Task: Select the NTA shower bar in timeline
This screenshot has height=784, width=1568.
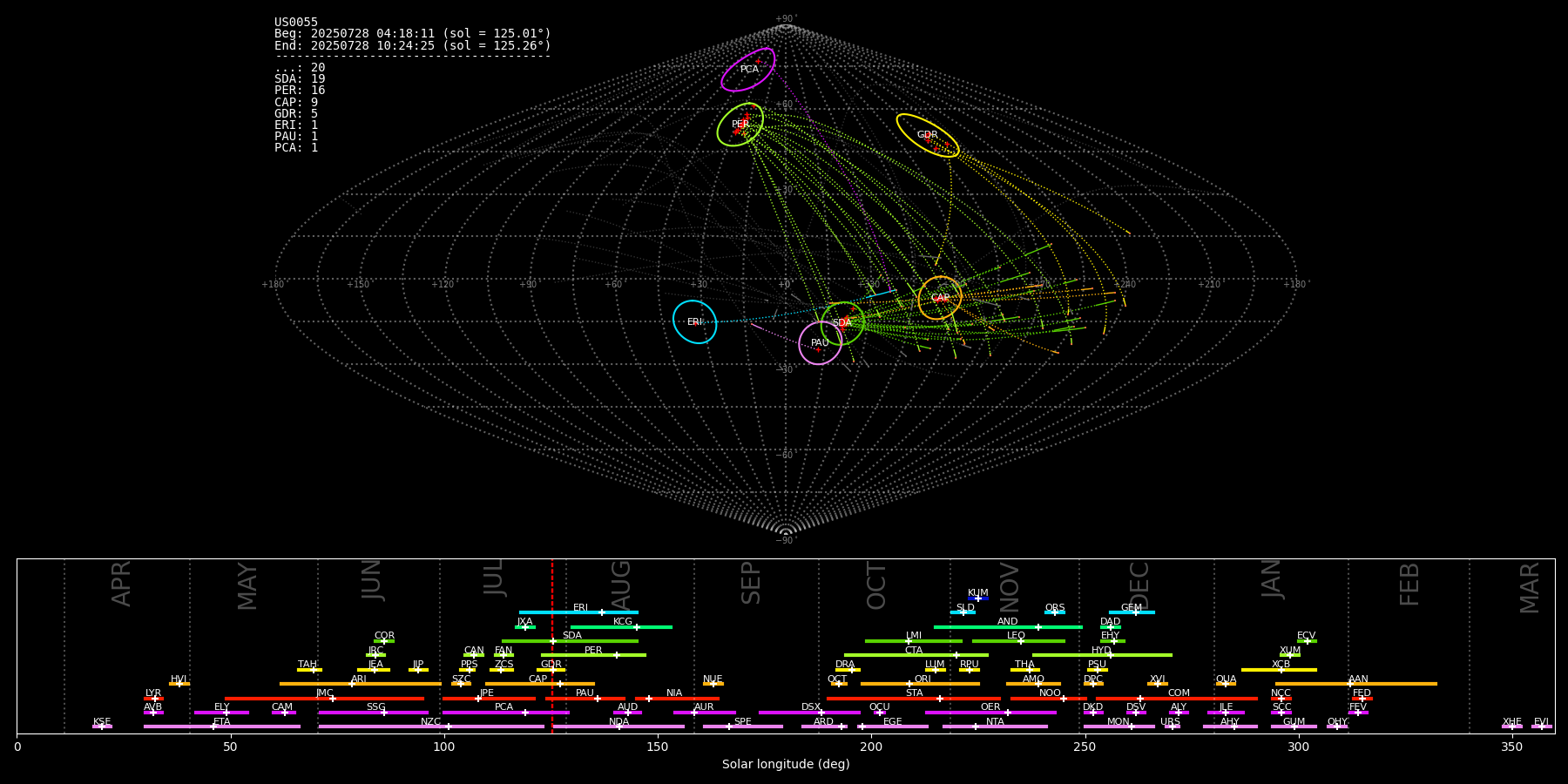Action: [995, 727]
